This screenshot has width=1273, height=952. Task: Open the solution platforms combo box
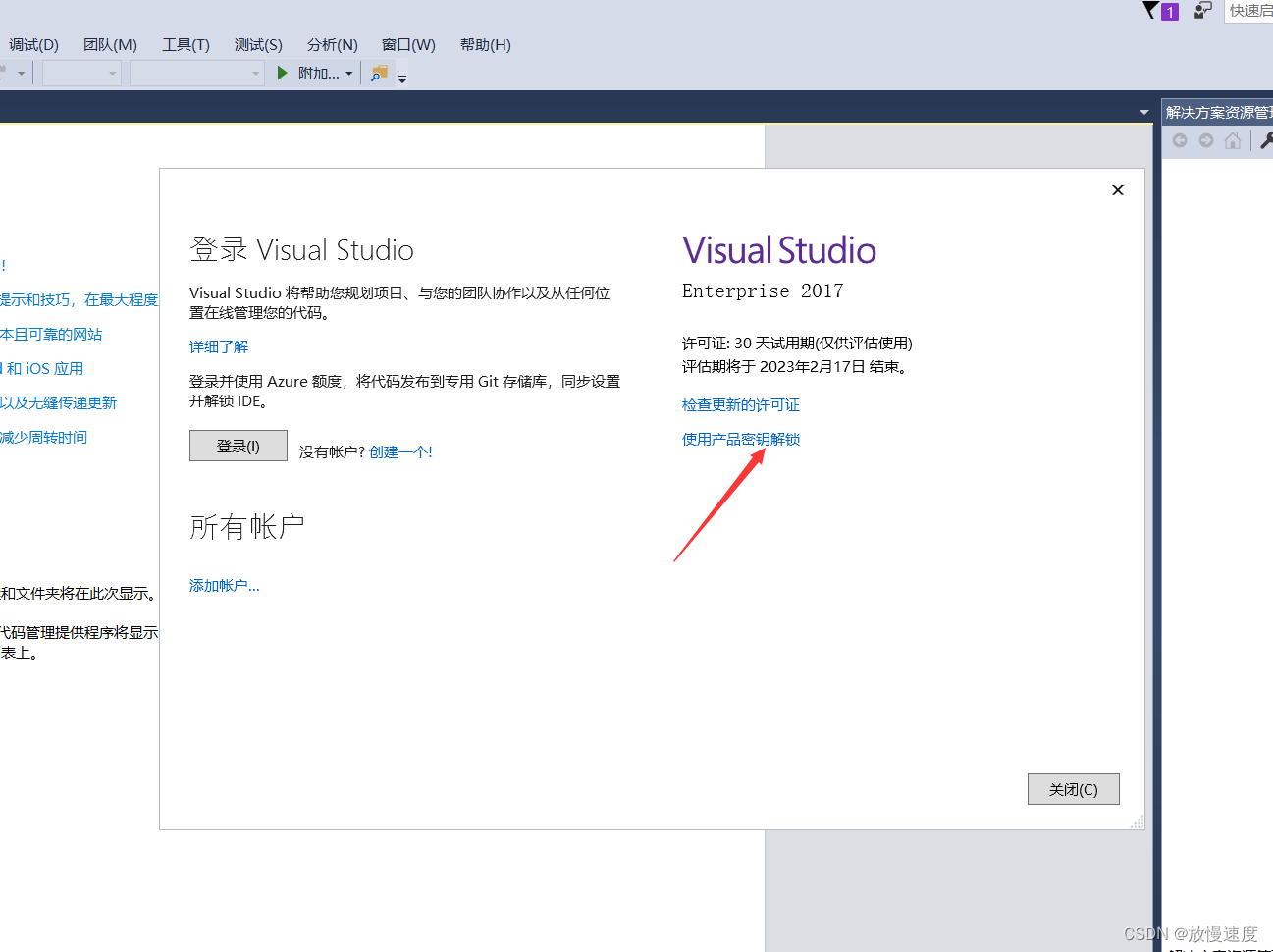click(x=197, y=73)
